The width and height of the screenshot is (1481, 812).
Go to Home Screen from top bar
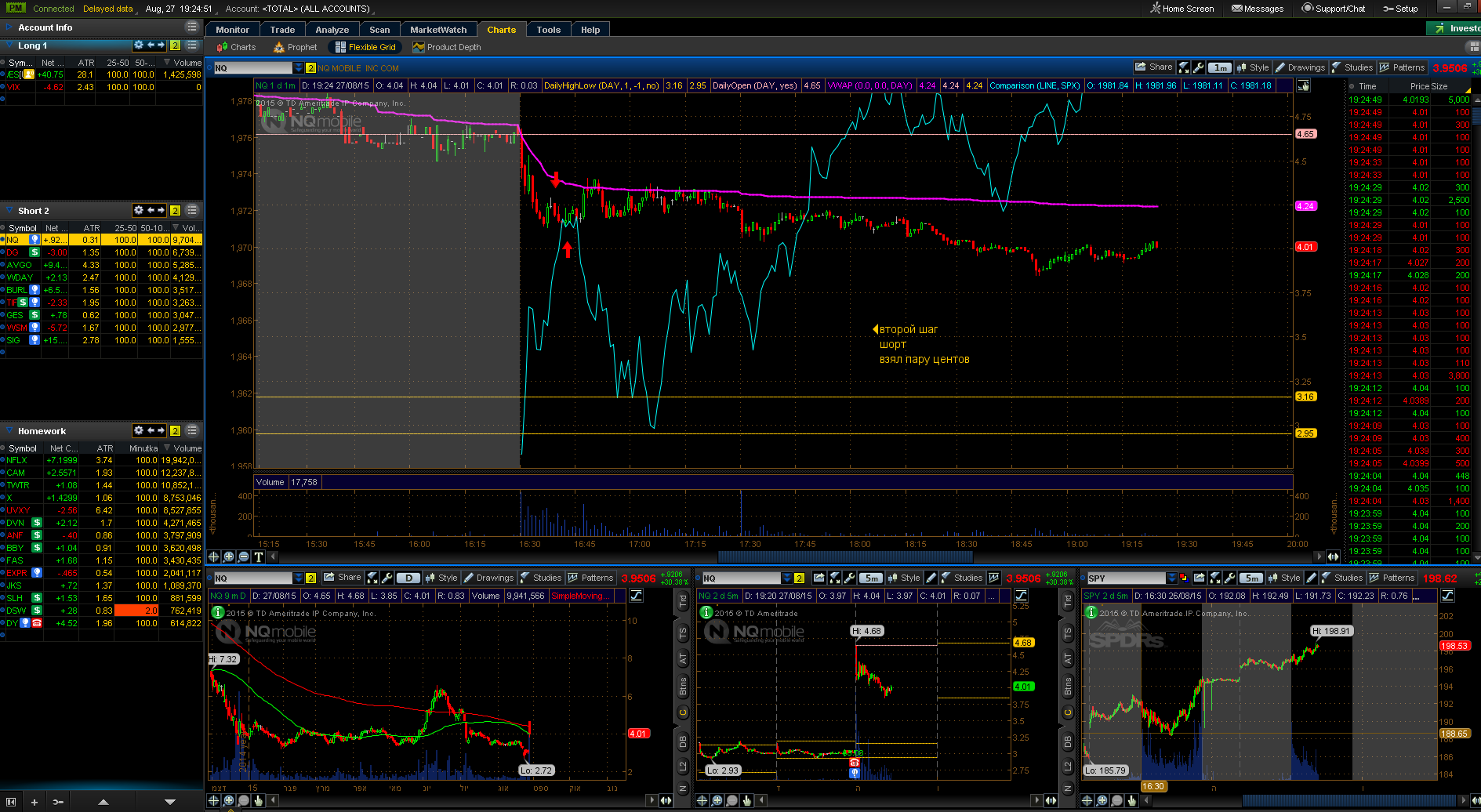click(1182, 9)
